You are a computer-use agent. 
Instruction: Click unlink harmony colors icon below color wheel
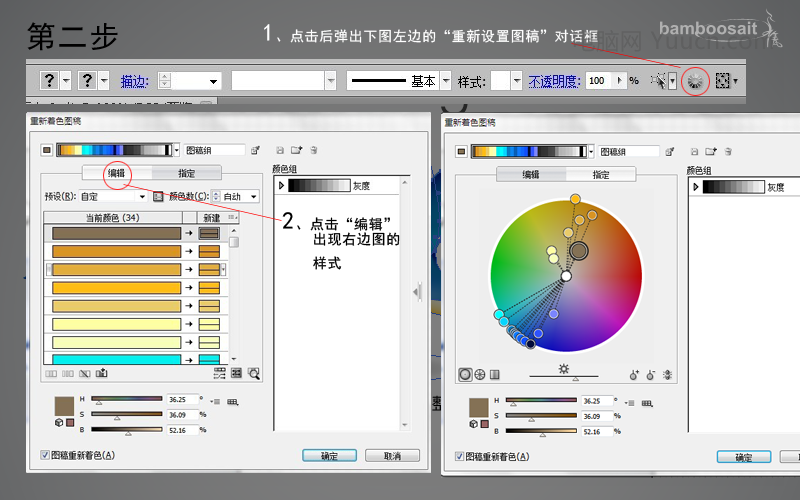[667, 375]
